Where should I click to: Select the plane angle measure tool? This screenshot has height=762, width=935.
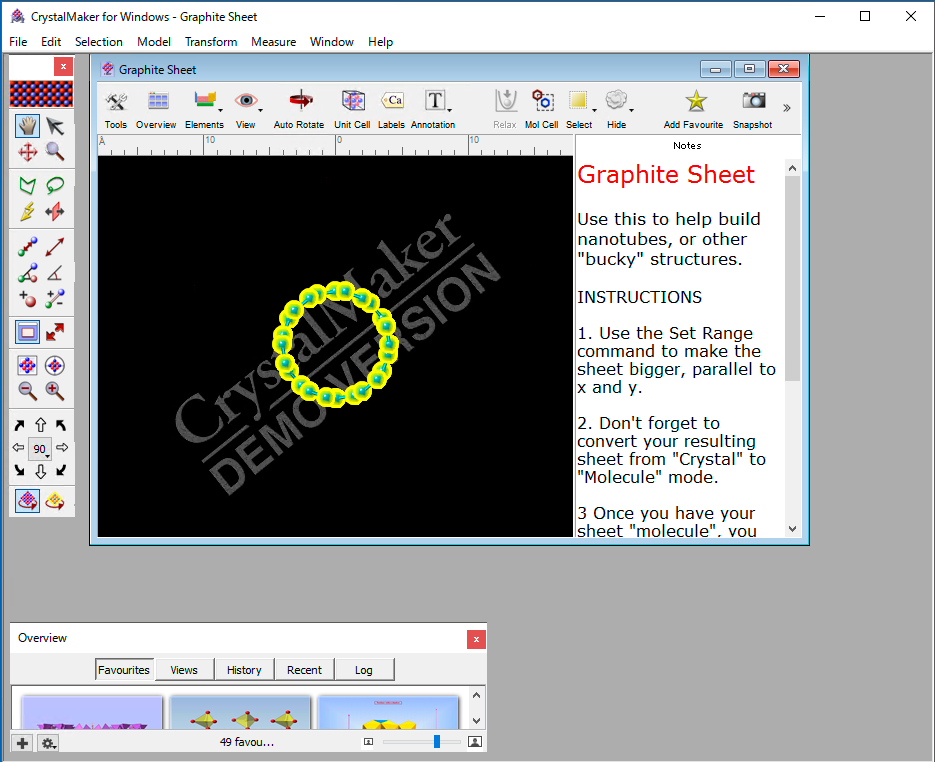(55, 273)
